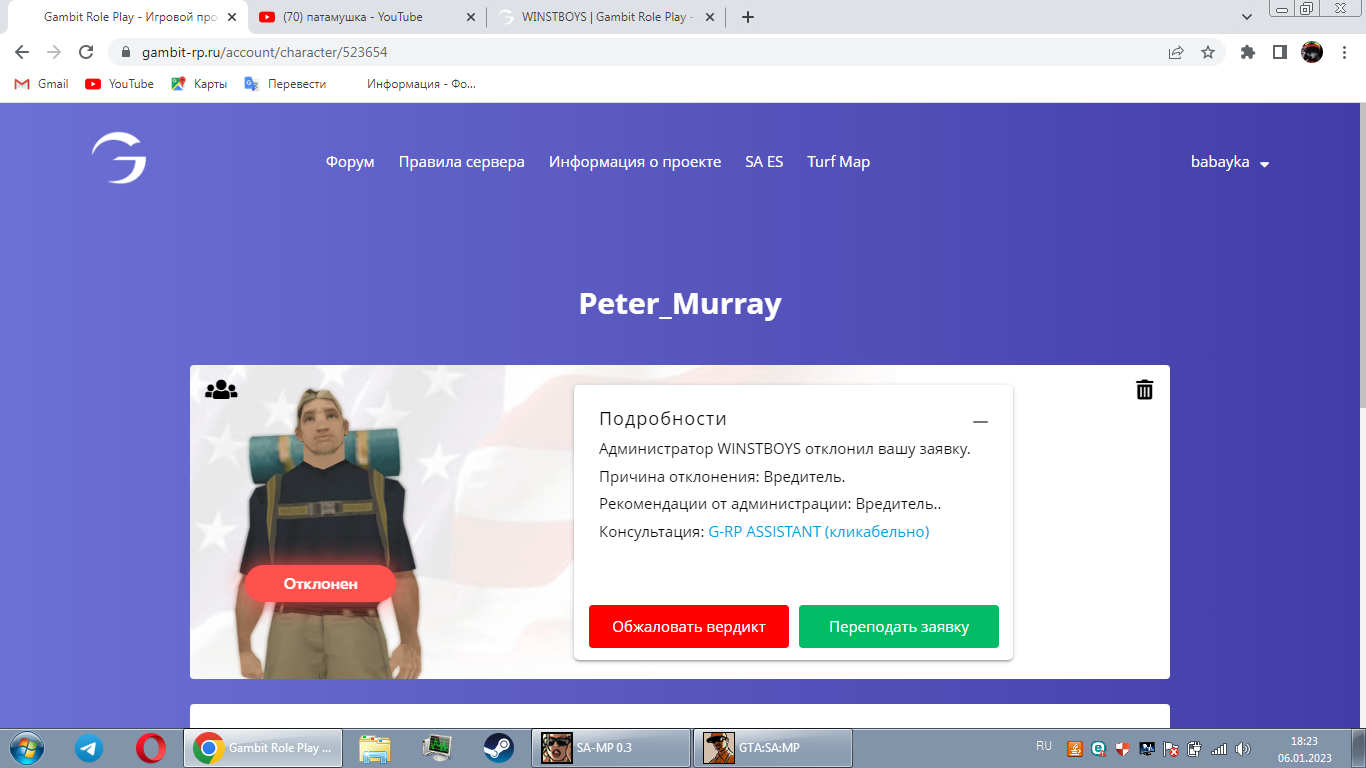Reload the page in the browser
This screenshot has width=1366, height=768.
pyautogui.click(x=86, y=52)
